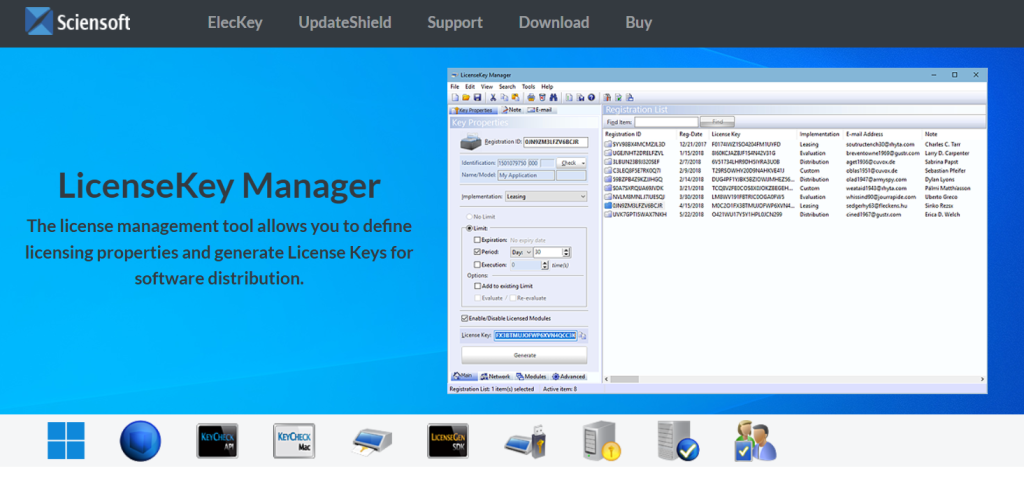Screen dimensions: 1024x478
Task: Enable the Expiration checkbox
Action: click(x=477, y=240)
